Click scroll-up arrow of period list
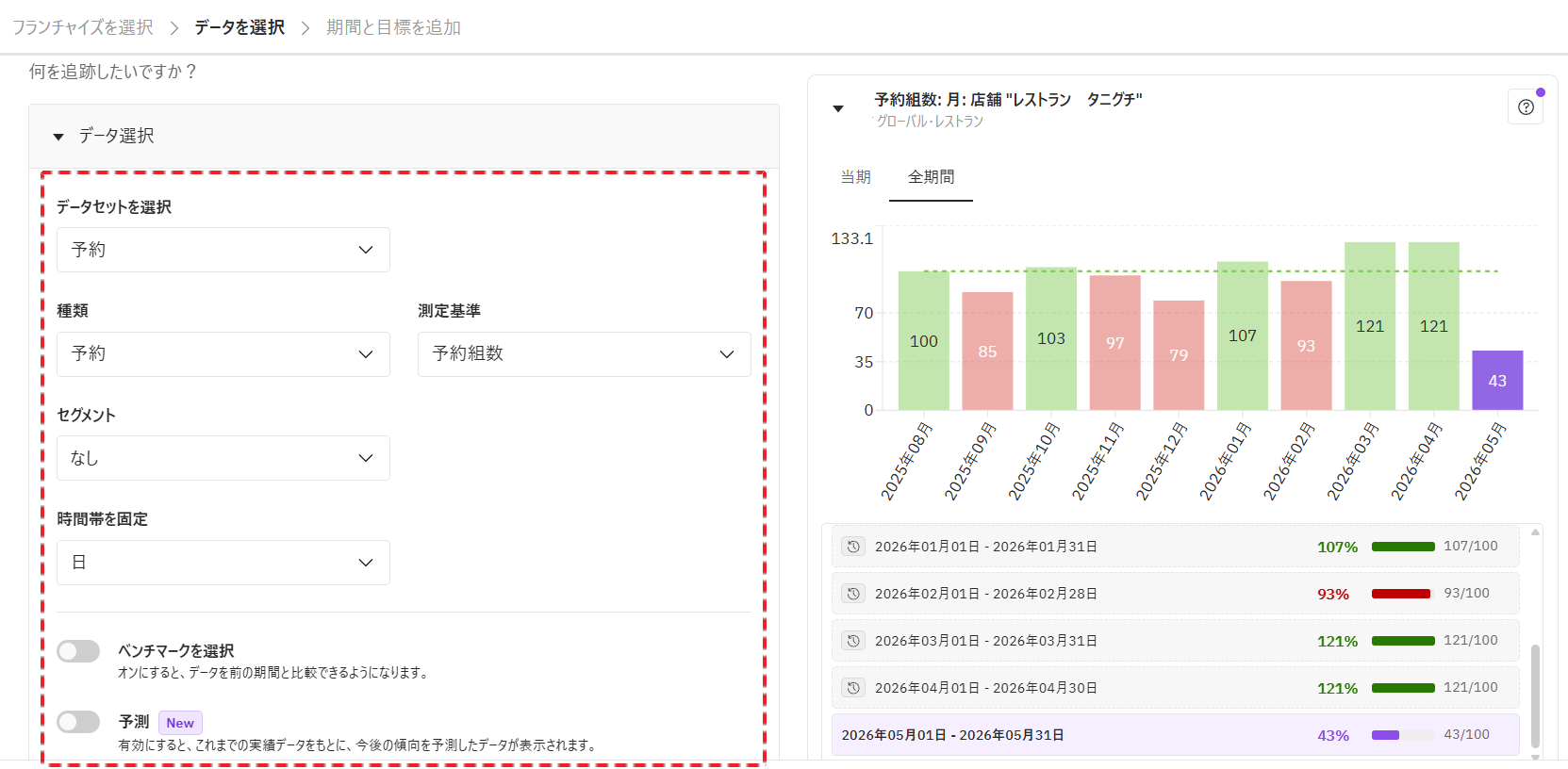The height and width of the screenshot is (769, 1568). [1535, 532]
